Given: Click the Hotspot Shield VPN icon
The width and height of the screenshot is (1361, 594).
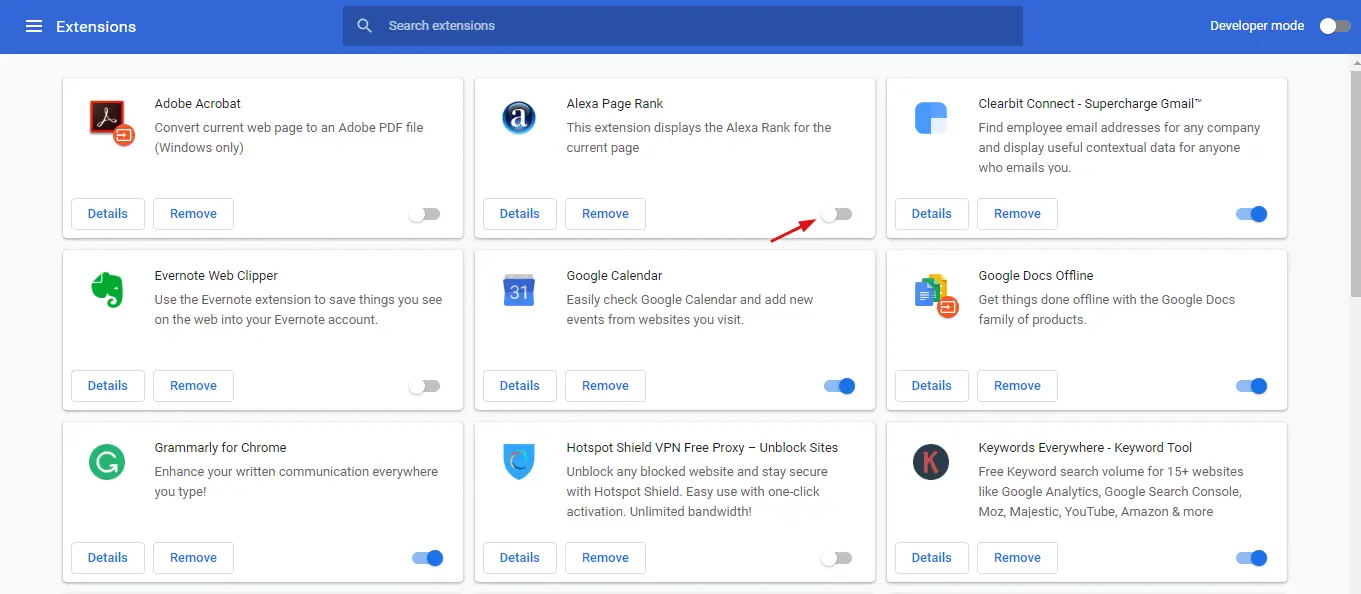Looking at the screenshot, I should 518,462.
